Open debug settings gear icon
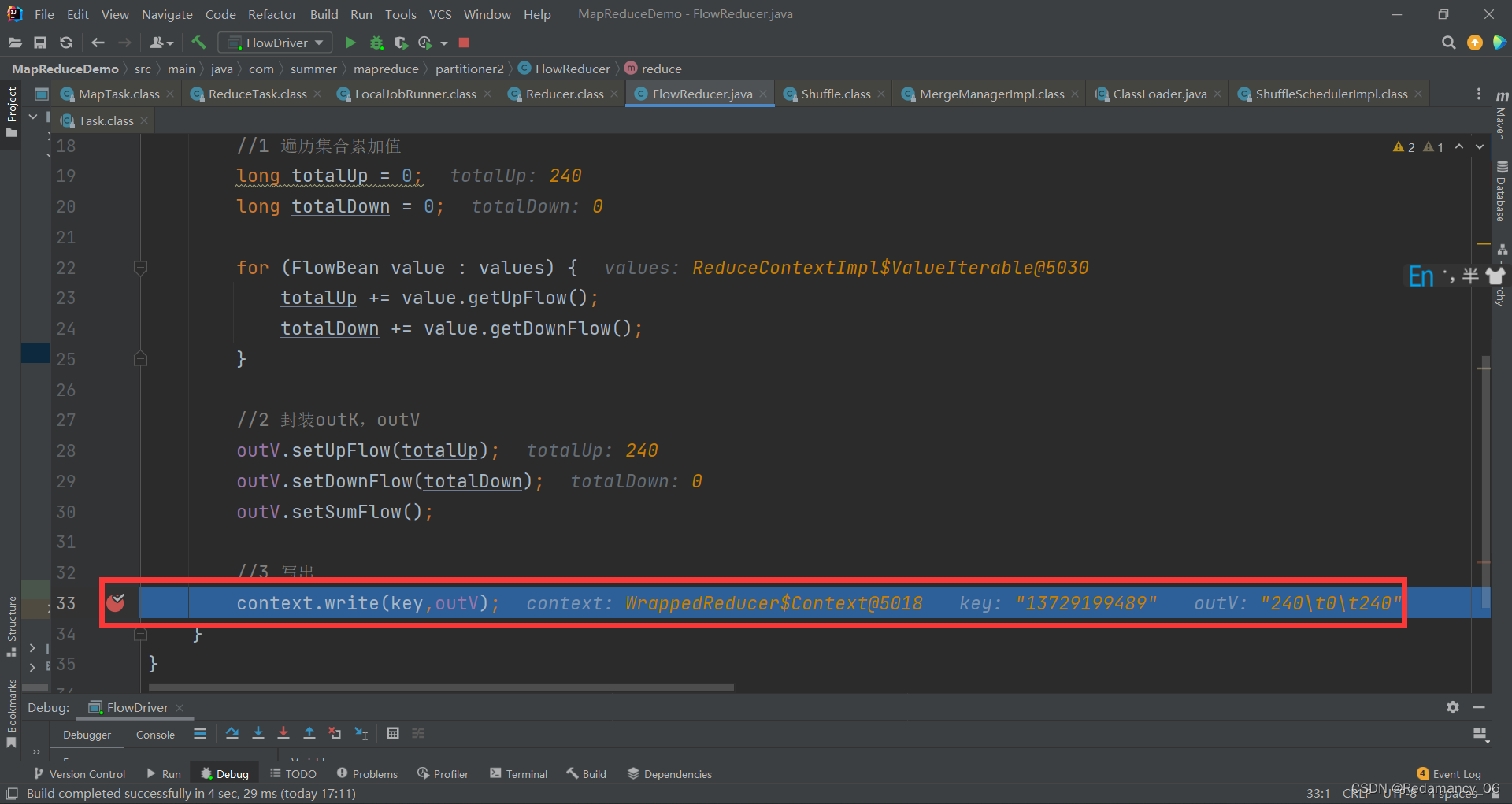The width and height of the screenshot is (1512, 804). click(1453, 707)
